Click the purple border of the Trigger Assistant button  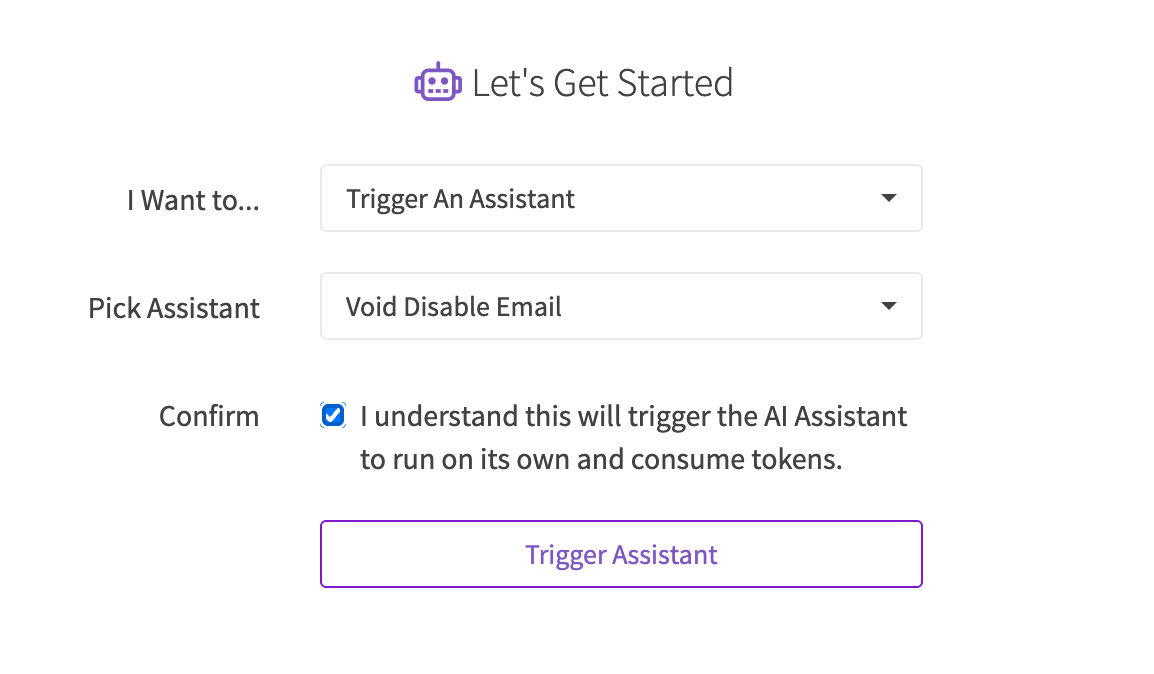click(x=621, y=522)
